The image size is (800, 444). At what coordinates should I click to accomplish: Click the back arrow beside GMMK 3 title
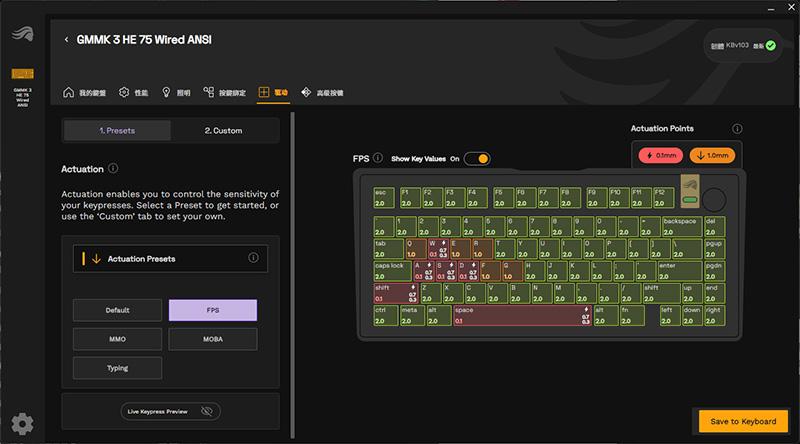click(66, 40)
